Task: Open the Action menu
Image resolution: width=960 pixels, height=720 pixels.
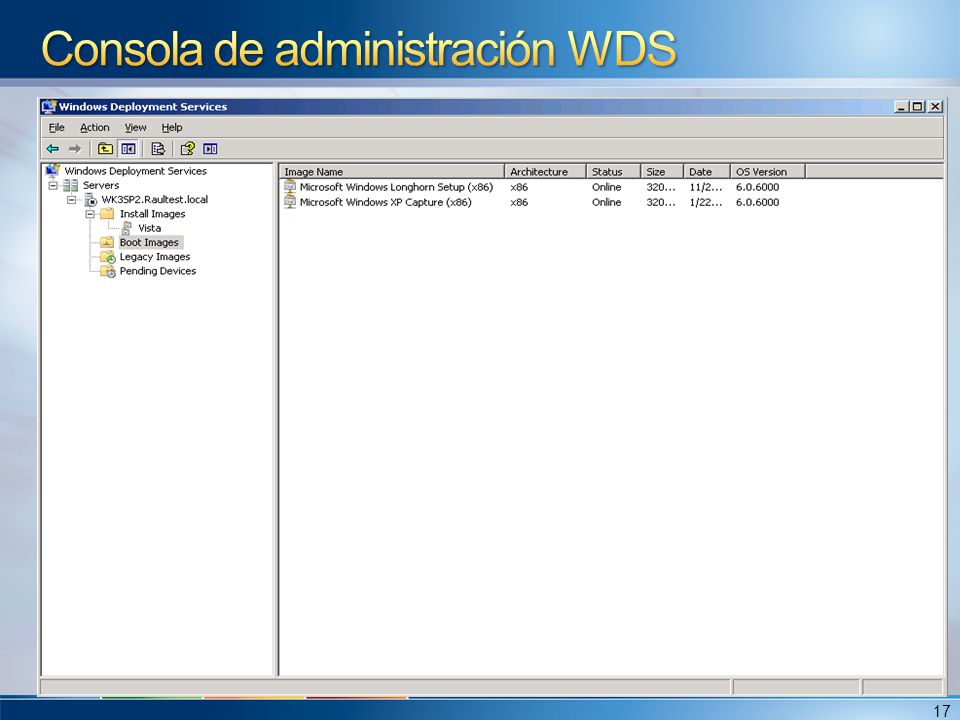Action: point(95,127)
